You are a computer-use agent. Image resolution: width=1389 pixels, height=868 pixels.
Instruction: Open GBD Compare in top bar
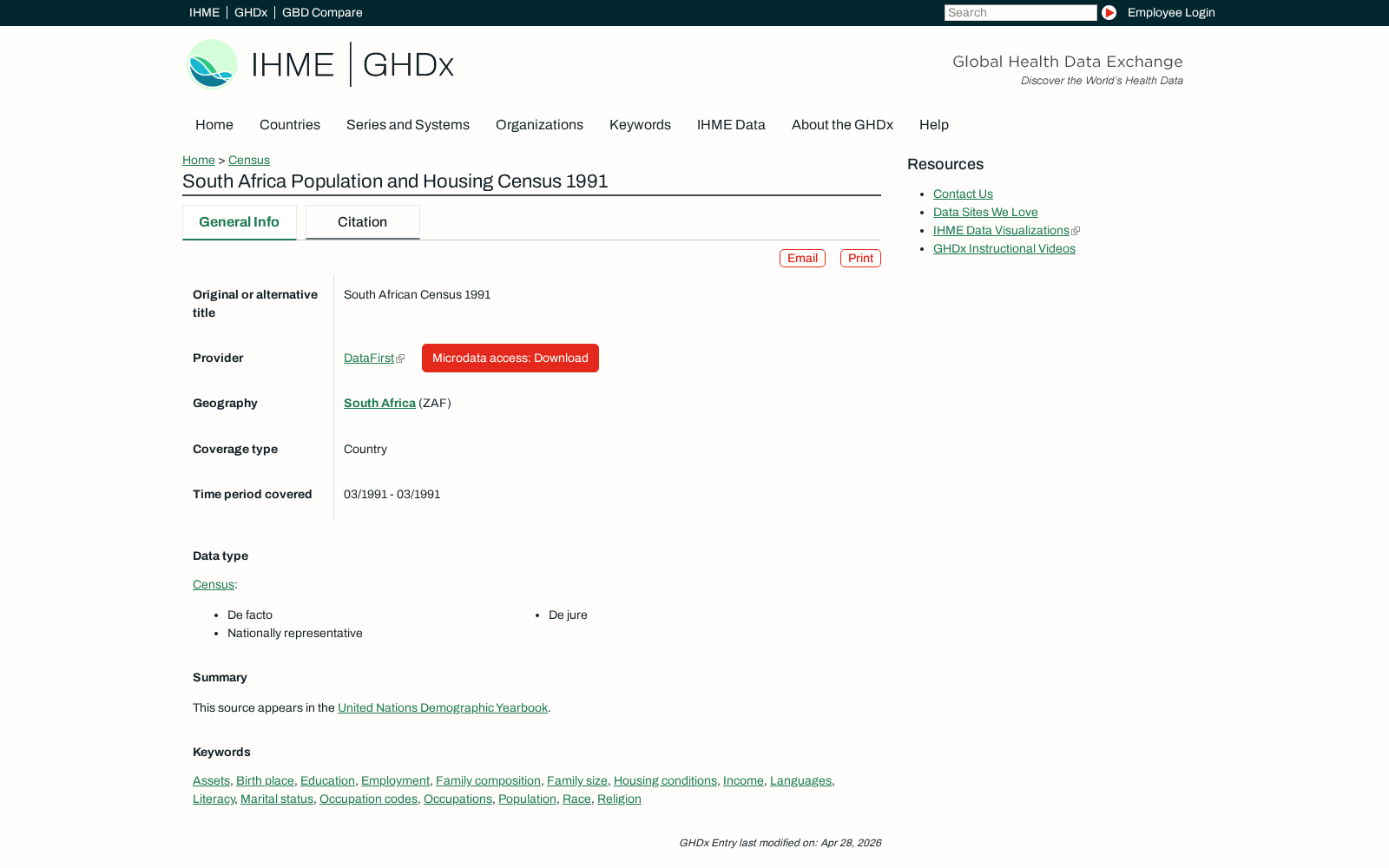322,12
